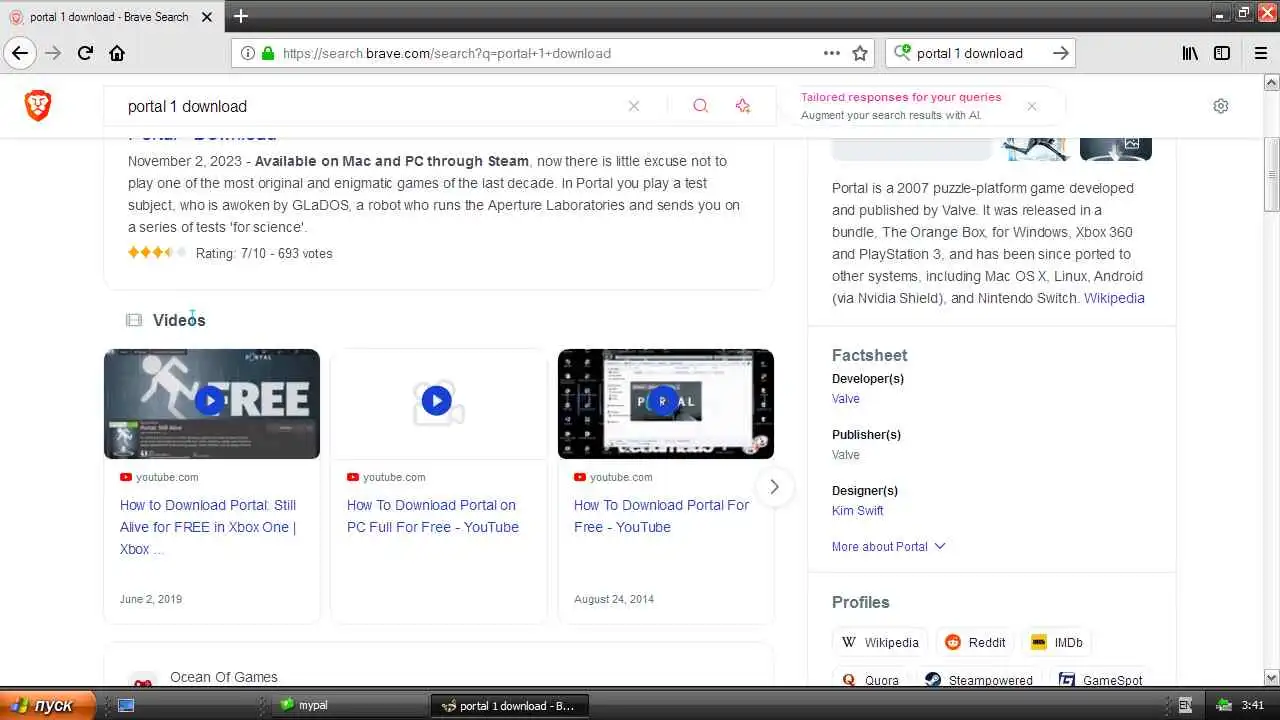The height and width of the screenshot is (720, 1280).
Task: Open How To Download Portal on PC Full link
Action: point(433,516)
